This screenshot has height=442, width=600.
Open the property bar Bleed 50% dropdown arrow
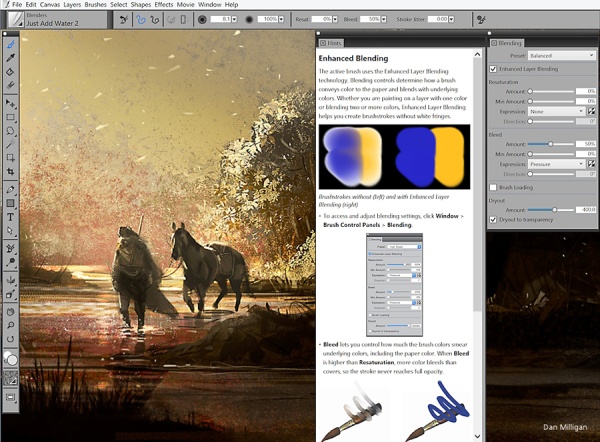(x=384, y=19)
